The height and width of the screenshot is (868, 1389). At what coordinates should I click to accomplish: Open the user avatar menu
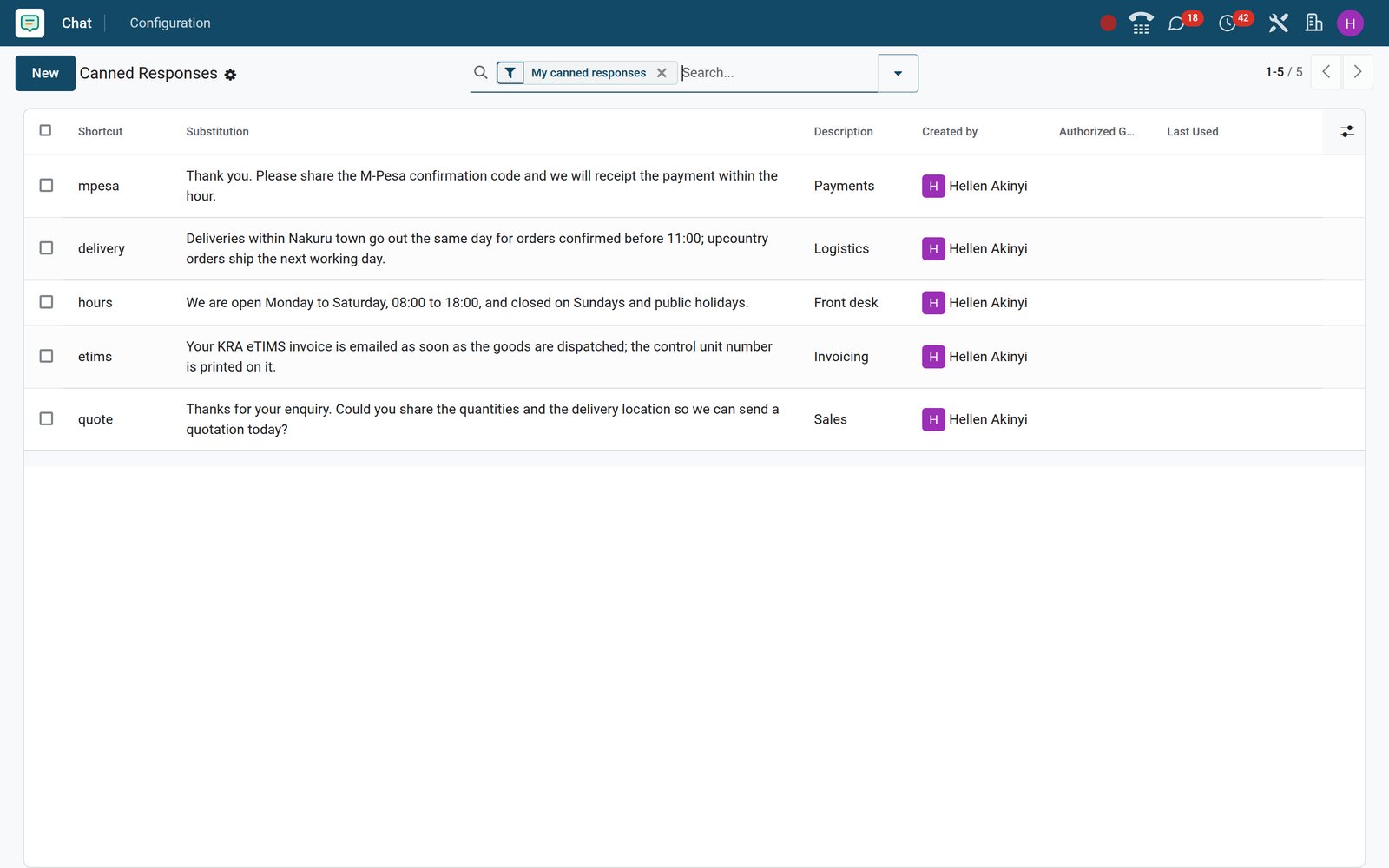[1350, 23]
